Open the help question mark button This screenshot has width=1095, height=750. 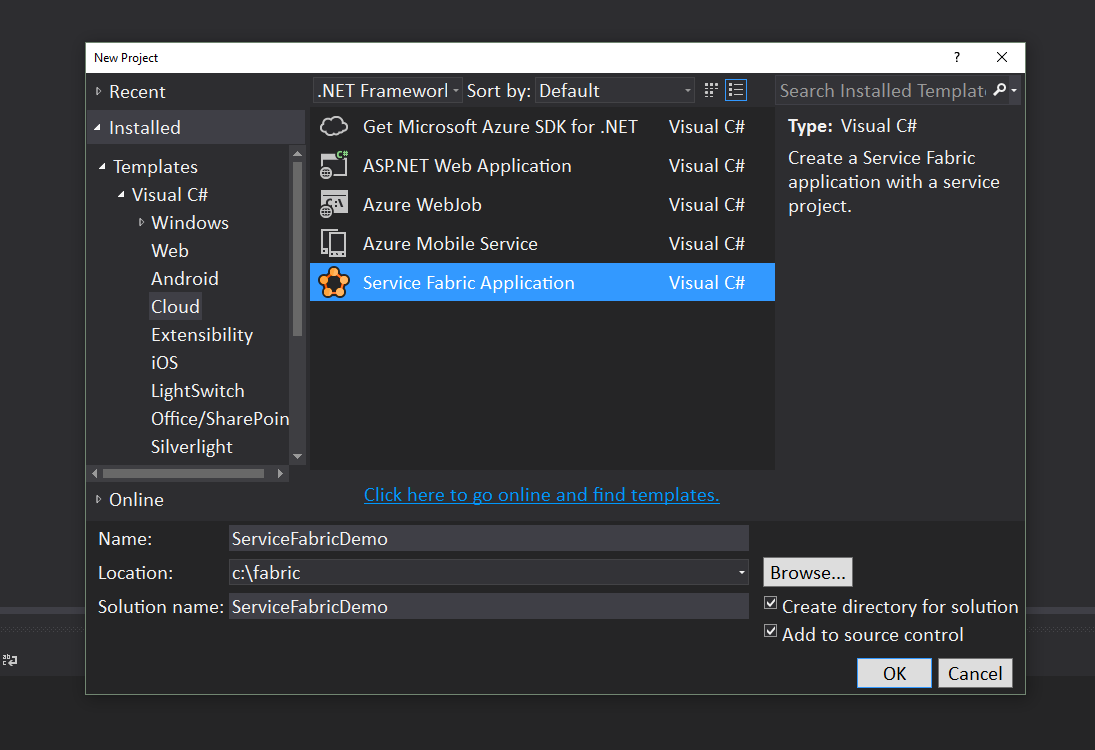click(x=957, y=57)
